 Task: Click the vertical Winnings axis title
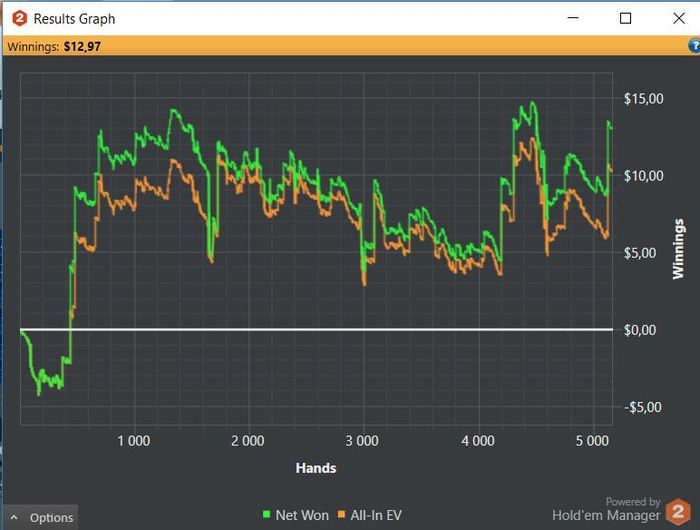coord(678,249)
